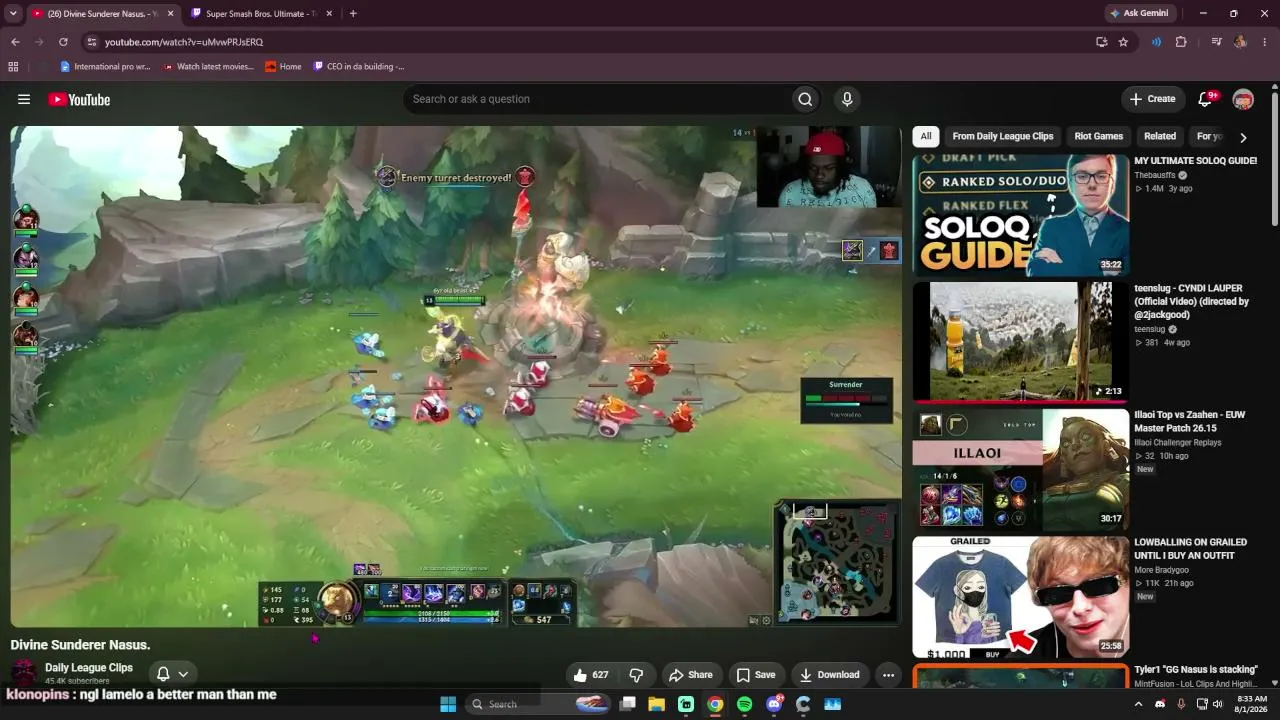The width and height of the screenshot is (1280, 720).
Task: Click the YouTube search magnifier button
Action: (805, 99)
